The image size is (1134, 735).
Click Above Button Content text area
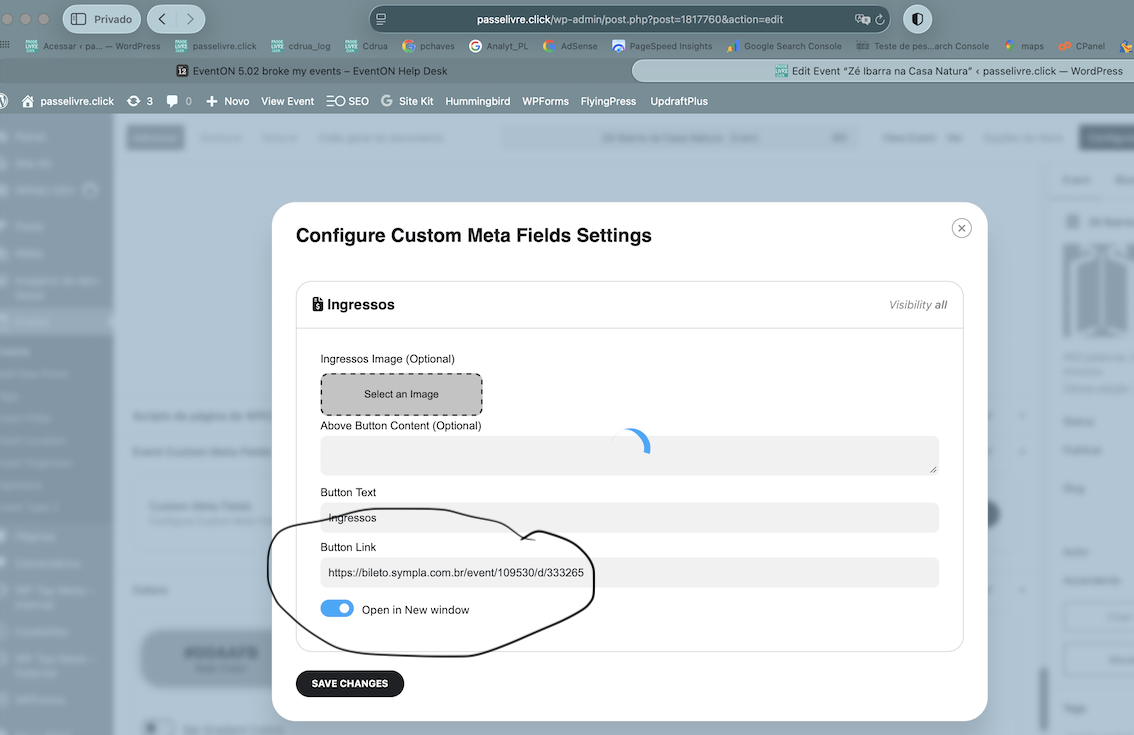(x=629, y=455)
